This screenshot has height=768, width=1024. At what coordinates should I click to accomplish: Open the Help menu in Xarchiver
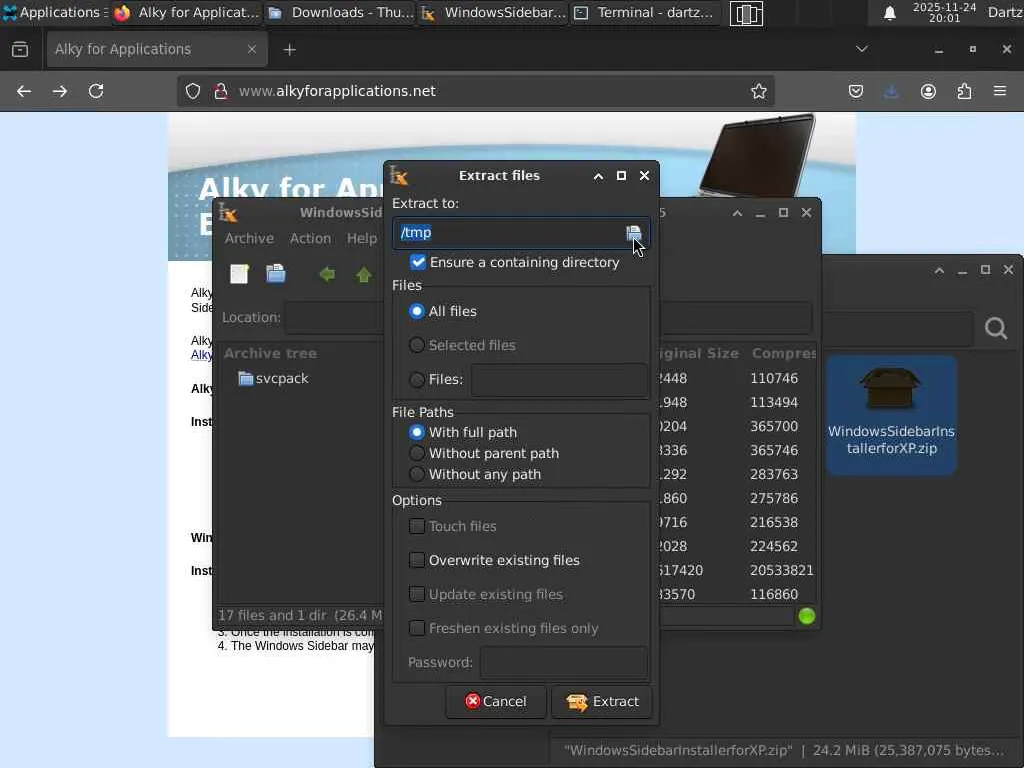click(362, 239)
